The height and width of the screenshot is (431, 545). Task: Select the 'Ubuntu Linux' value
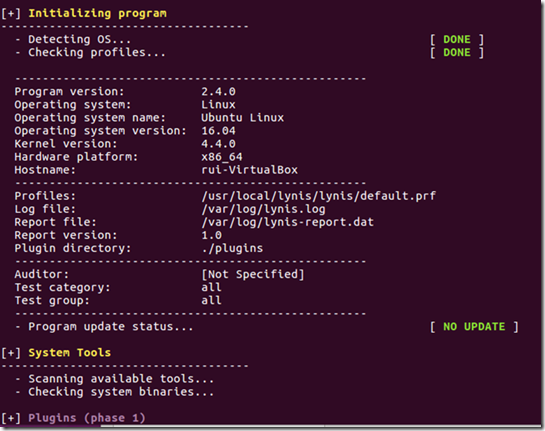[x=242, y=117]
